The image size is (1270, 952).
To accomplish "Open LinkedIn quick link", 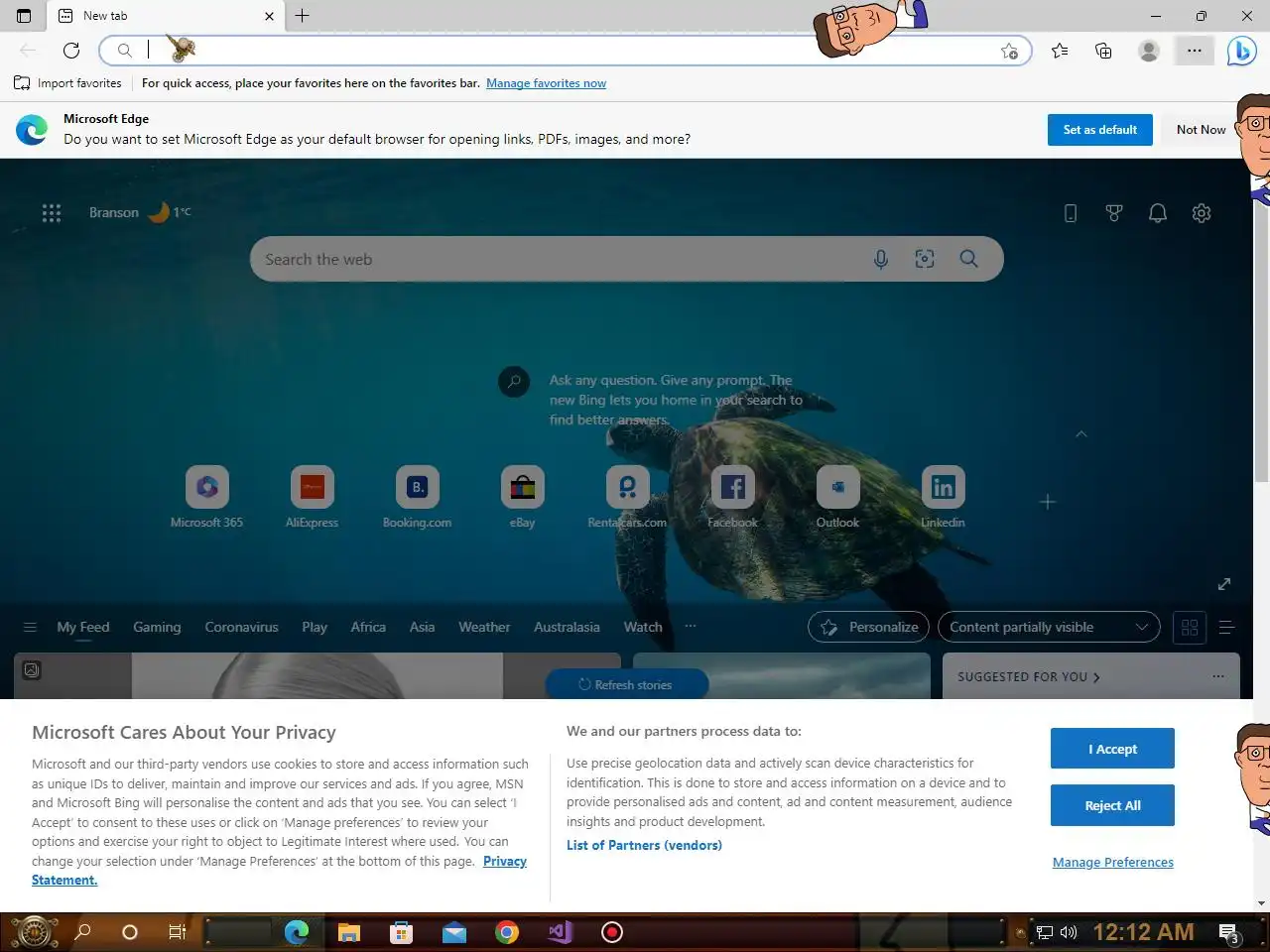I will tap(944, 497).
